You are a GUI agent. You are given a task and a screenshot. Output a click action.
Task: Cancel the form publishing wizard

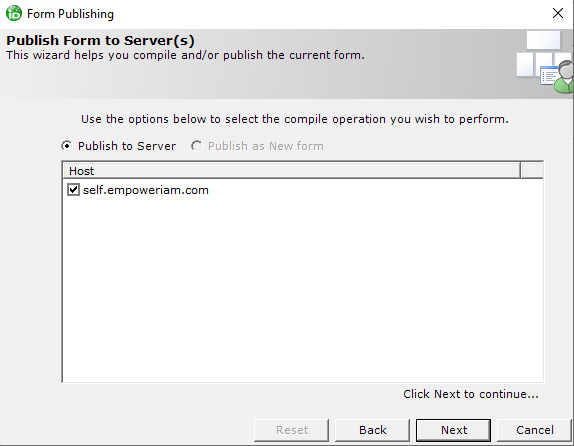click(x=534, y=430)
